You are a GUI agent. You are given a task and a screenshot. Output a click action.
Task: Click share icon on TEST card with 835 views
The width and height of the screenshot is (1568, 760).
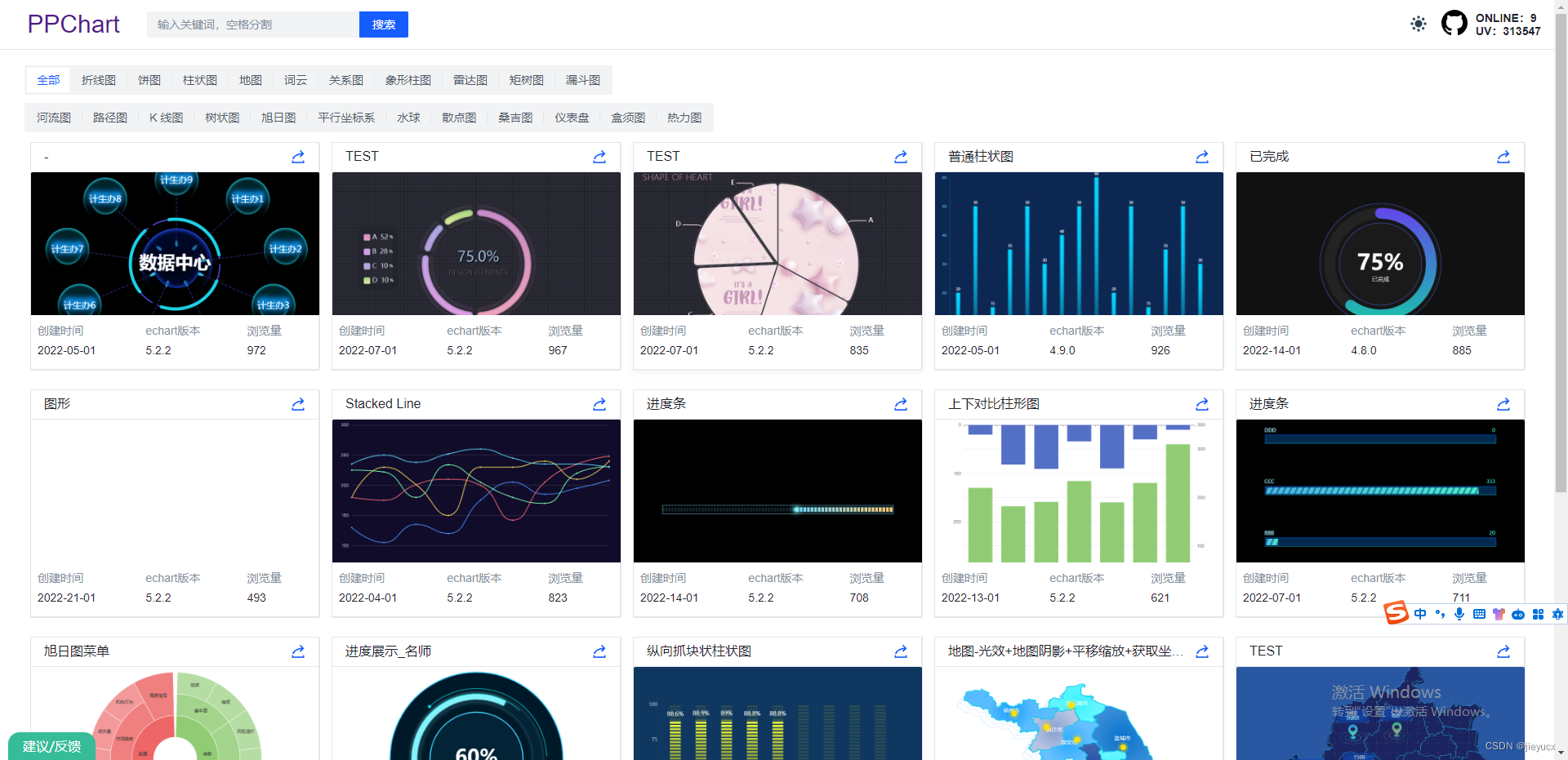click(x=901, y=157)
